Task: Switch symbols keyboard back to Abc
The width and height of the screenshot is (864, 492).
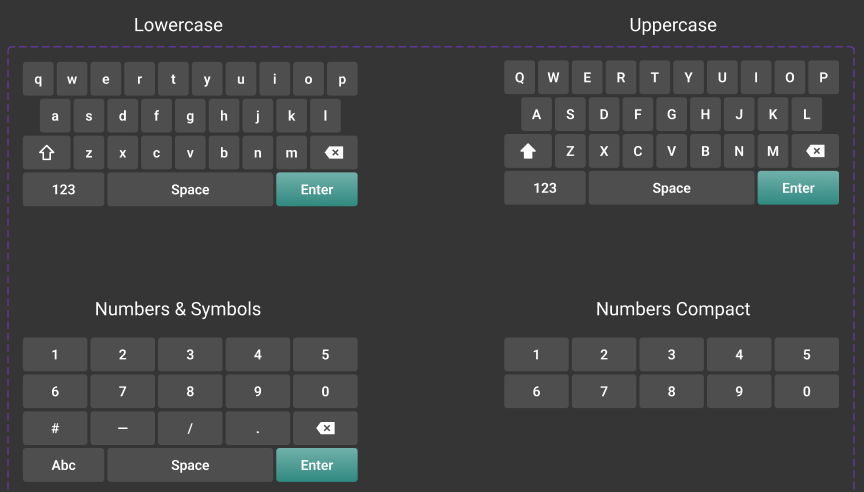Action: click(x=64, y=465)
